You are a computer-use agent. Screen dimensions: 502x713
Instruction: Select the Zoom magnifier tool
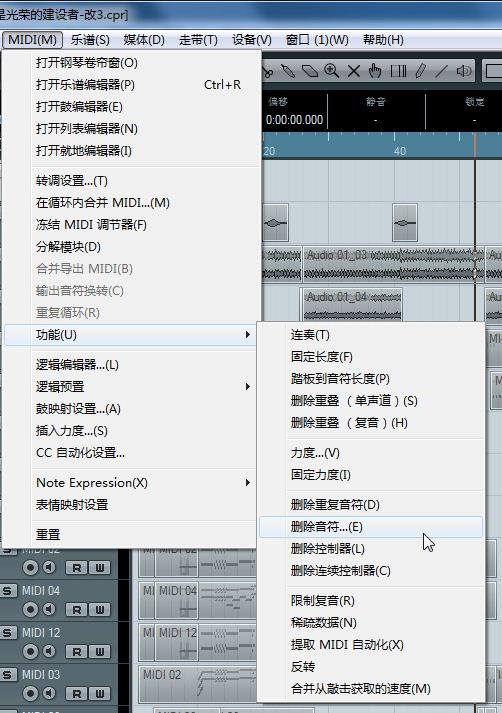click(331, 71)
